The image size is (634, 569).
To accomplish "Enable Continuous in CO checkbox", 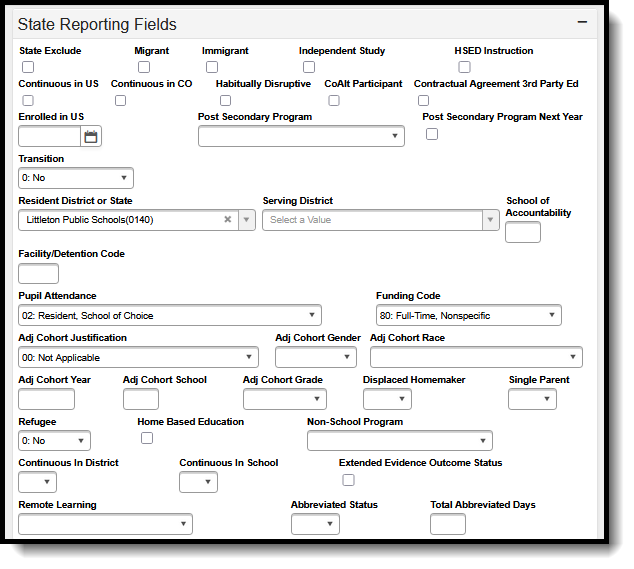I will tap(120, 100).
